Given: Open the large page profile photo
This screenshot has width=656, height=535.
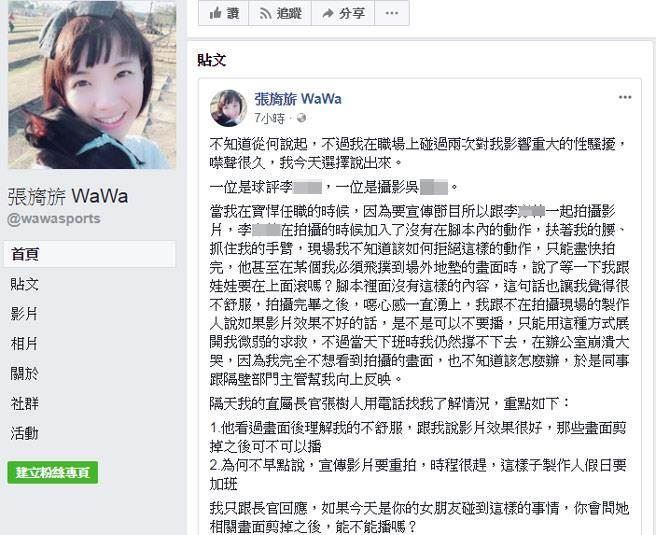Looking at the screenshot, I should point(92,84).
